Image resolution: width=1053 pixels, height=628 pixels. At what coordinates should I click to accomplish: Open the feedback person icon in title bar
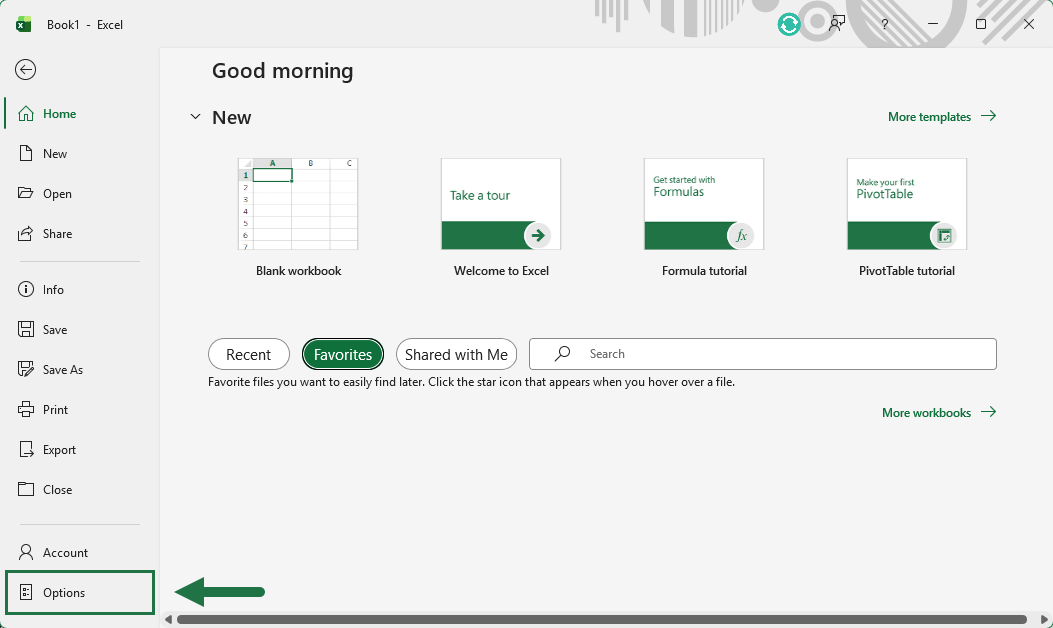click(837, 24)
